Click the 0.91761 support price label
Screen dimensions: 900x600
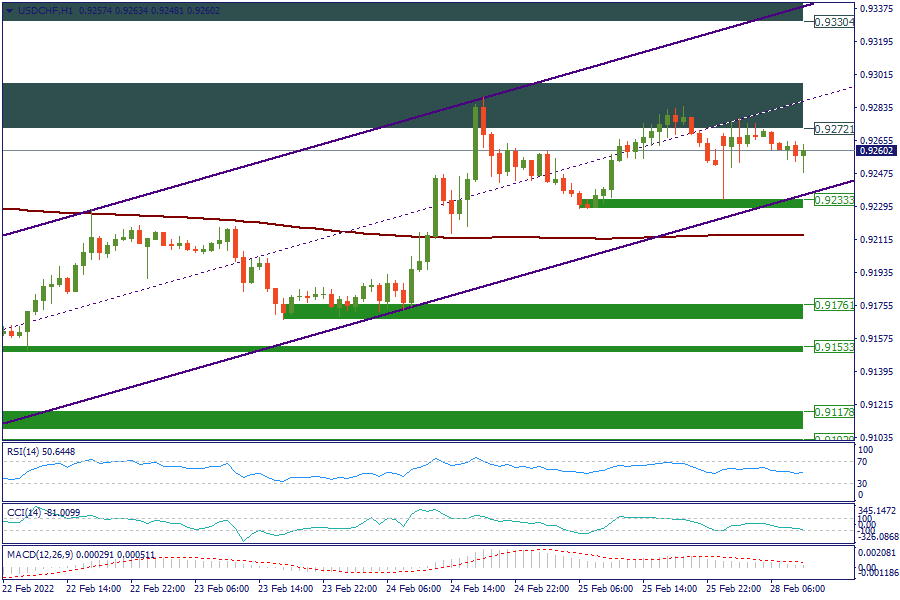[x=832, y=305]
